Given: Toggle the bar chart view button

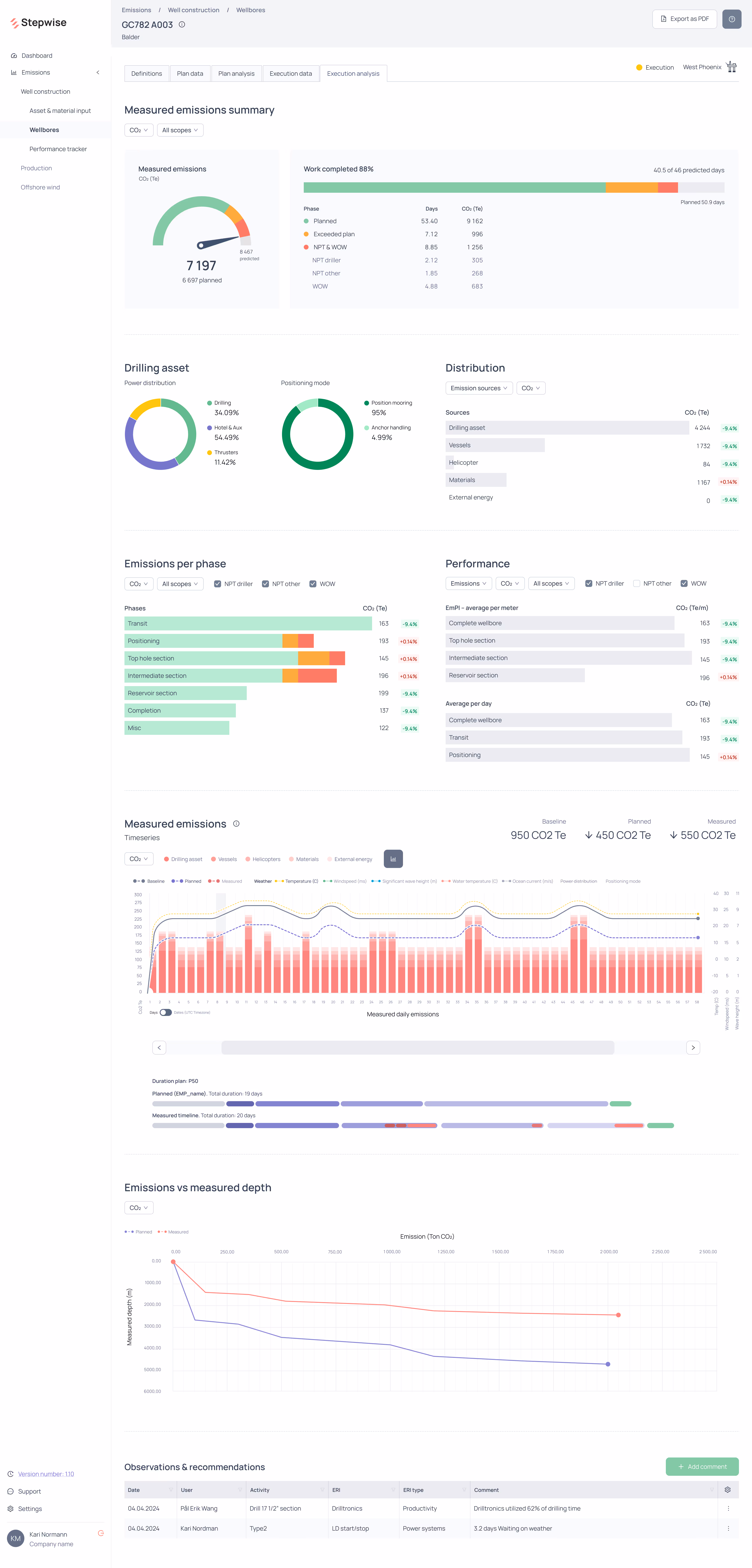Looking at the screenshot, I should [x=393, y=859].
